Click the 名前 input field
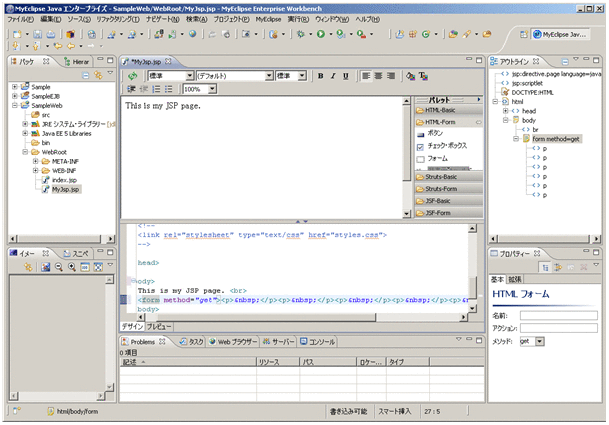The image size is (609, 425). 558,315
